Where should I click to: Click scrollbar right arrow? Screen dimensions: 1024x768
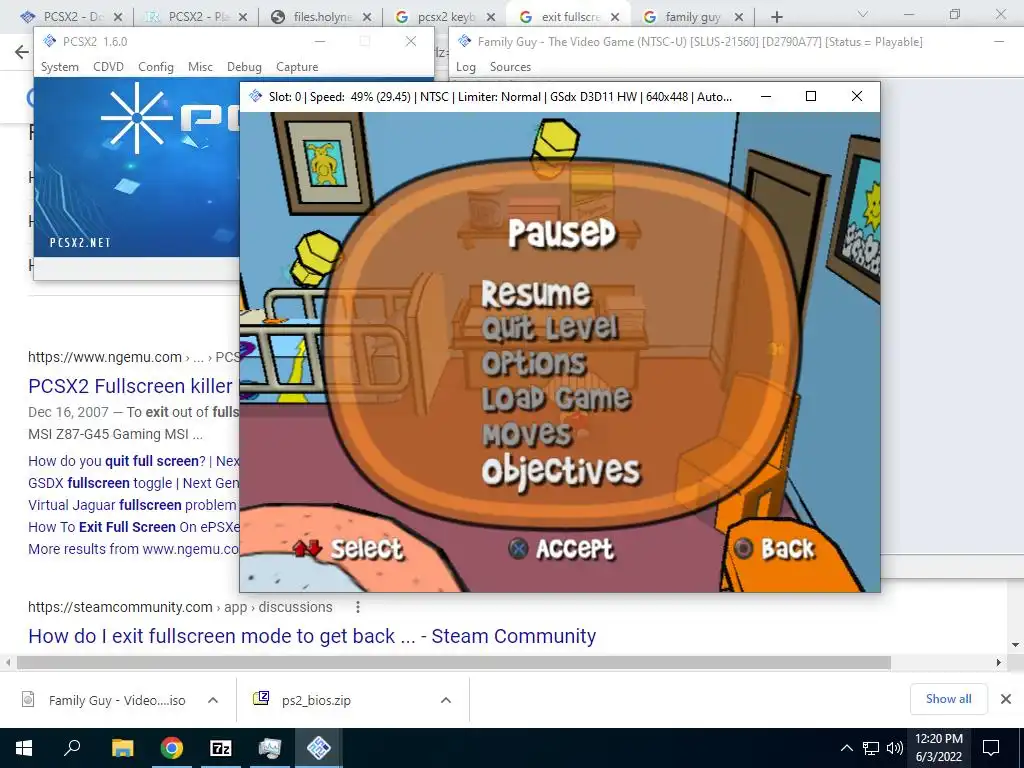999,663
